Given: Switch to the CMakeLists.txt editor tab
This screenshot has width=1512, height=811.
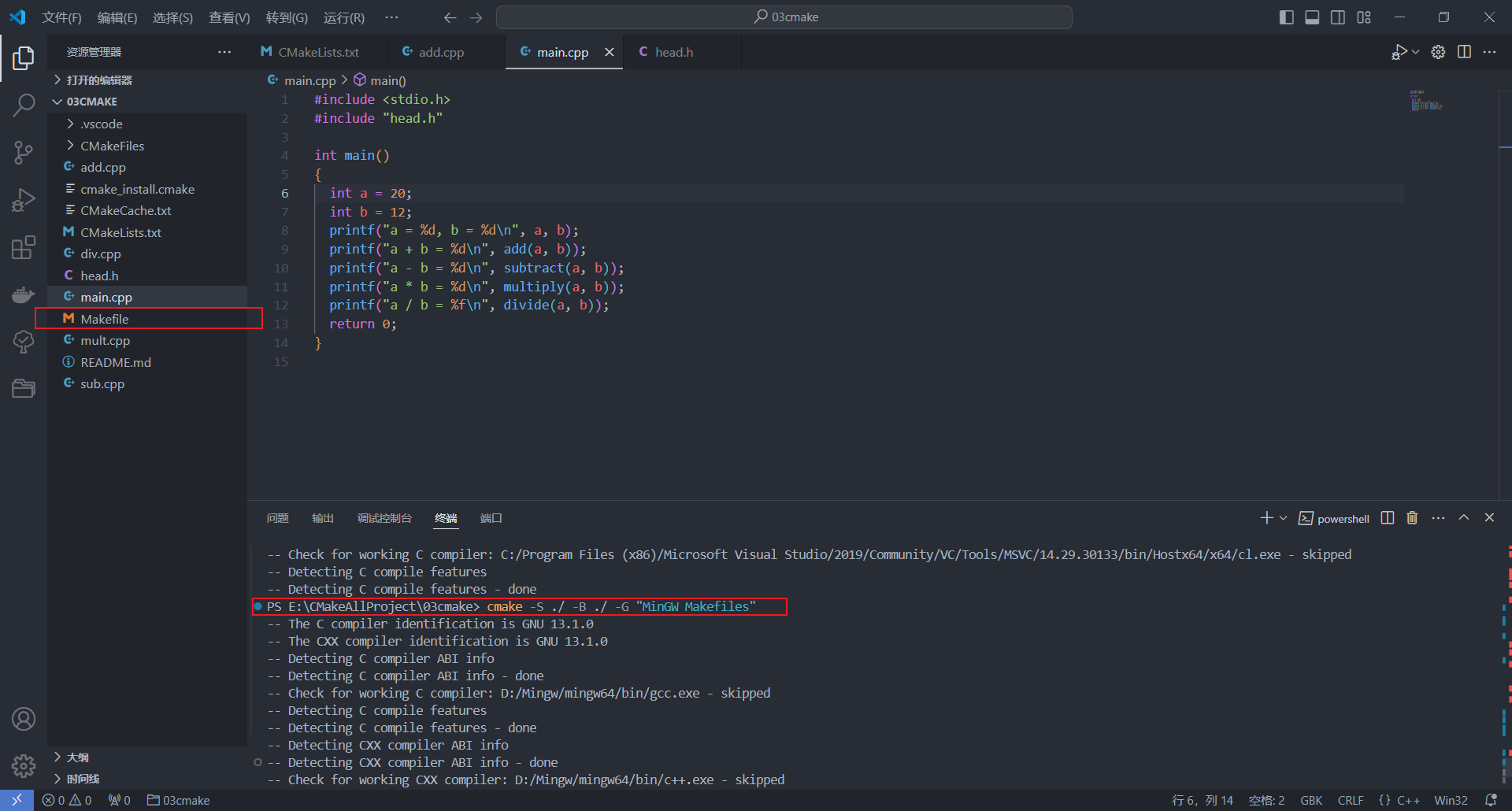Looking at the screenshot, I should tap(318, 52).
